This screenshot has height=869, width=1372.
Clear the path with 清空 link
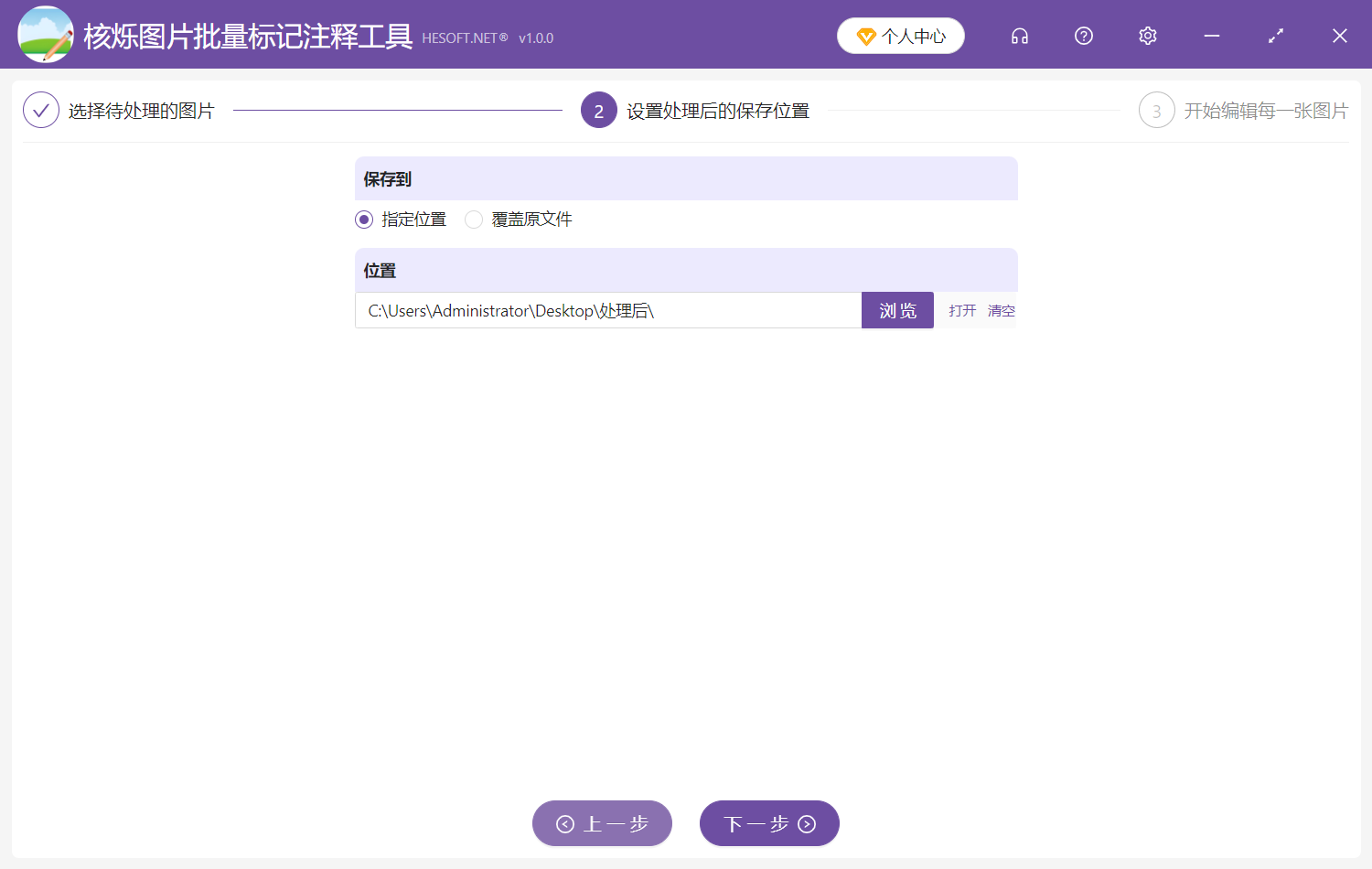(x=1000, y=310)
